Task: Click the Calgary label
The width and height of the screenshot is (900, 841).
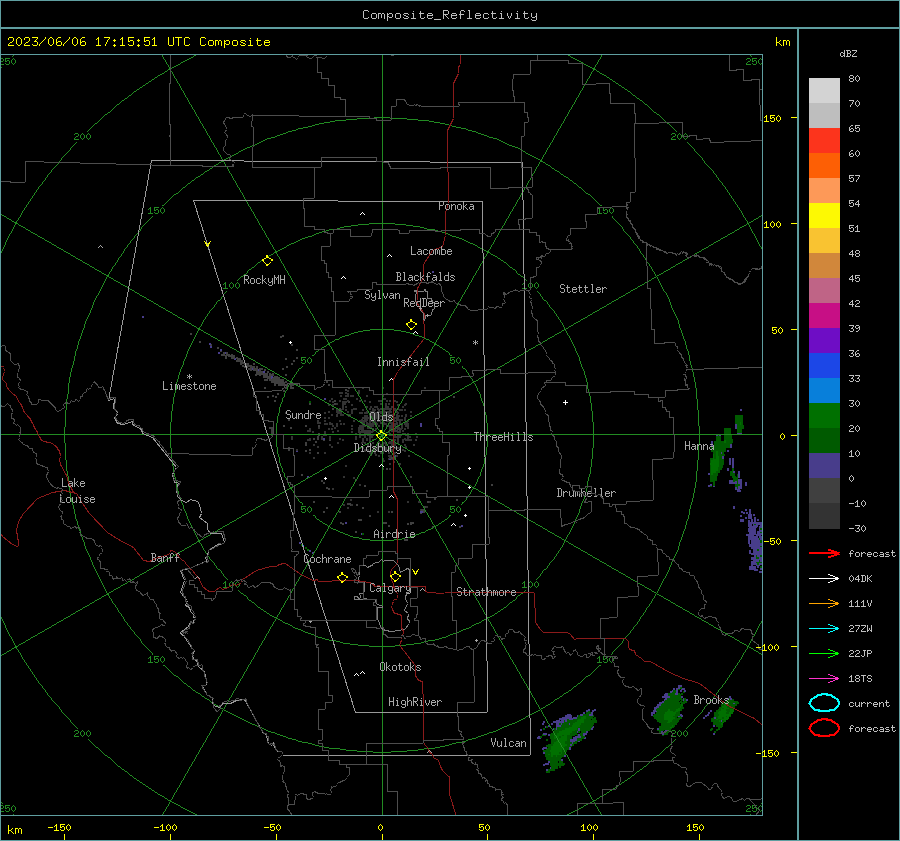Action: [390, 588]
